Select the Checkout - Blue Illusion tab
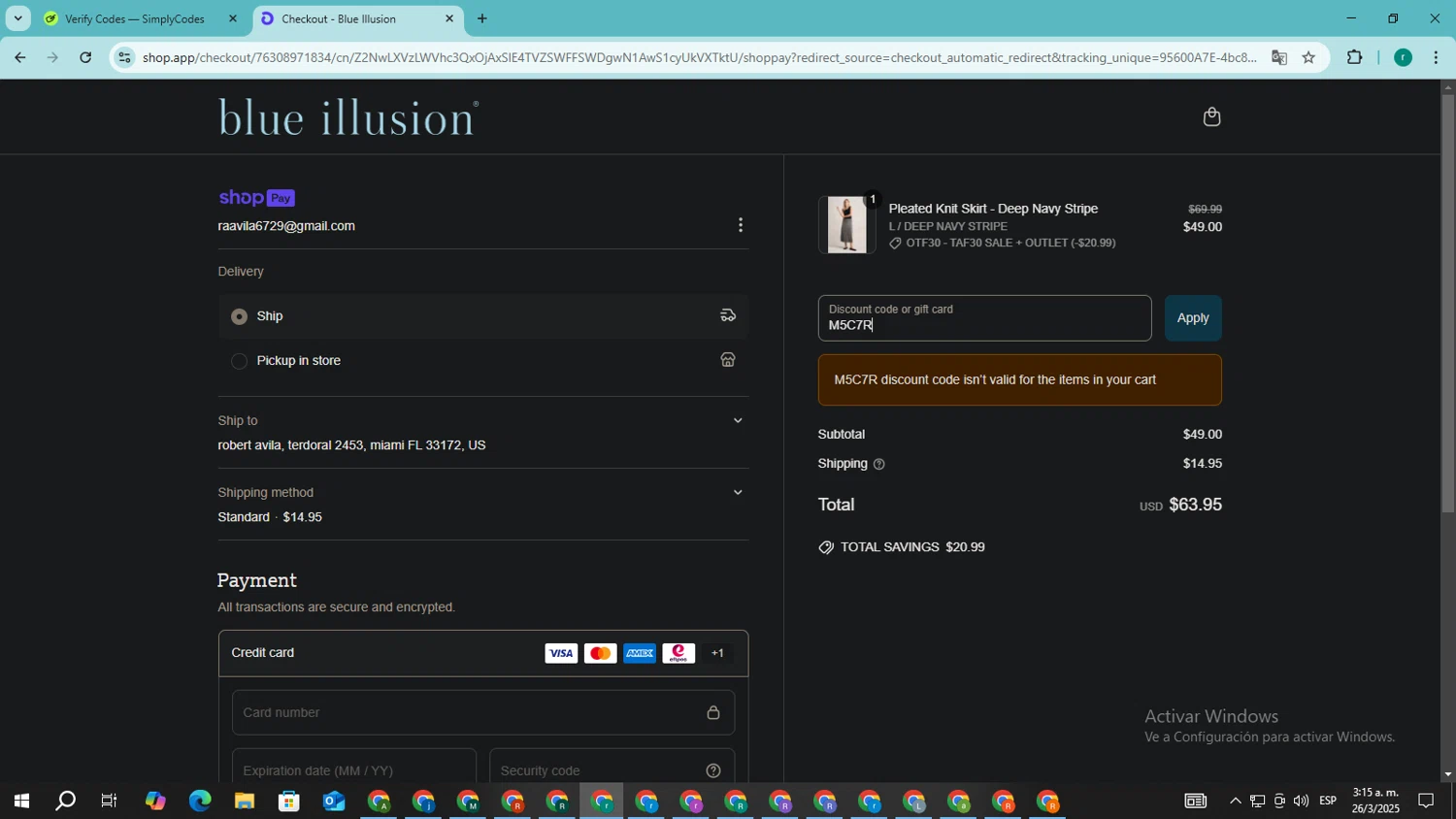The width and height of the screenshot is (1456, 819). (358, 18)
